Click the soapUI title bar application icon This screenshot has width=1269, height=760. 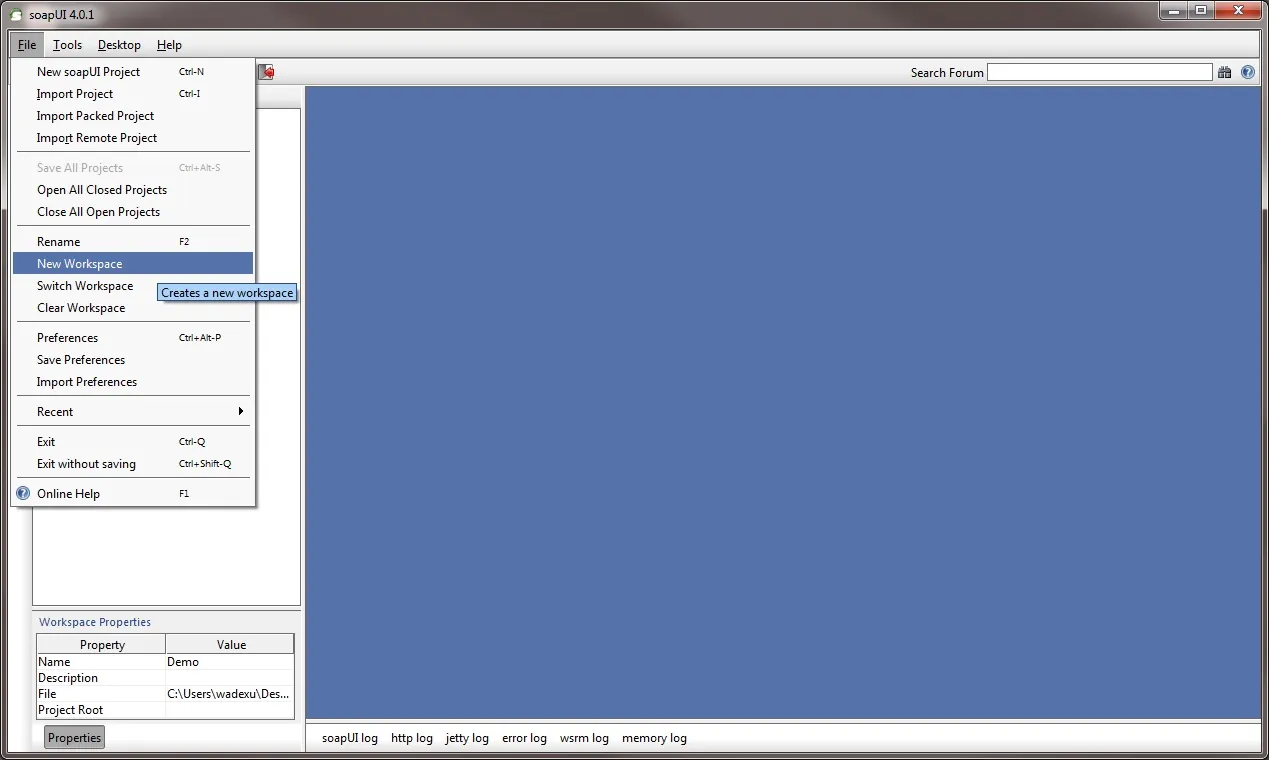pos(15,15)
